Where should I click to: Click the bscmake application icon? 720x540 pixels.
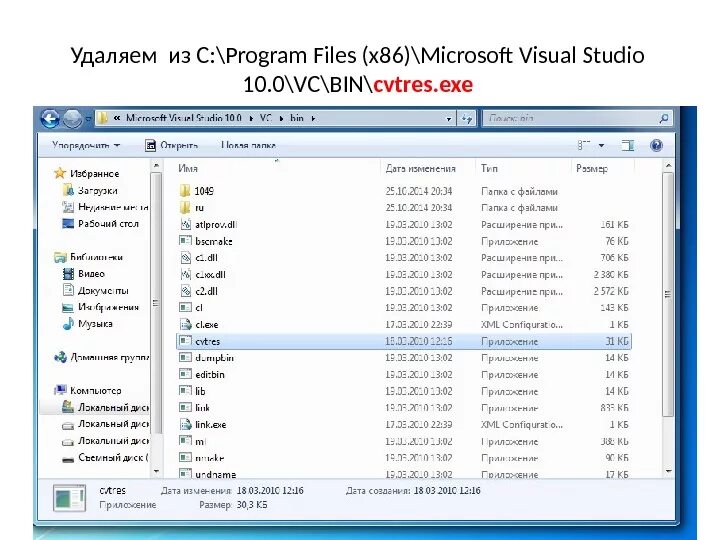pyautogui.click(x=185, y=241)
